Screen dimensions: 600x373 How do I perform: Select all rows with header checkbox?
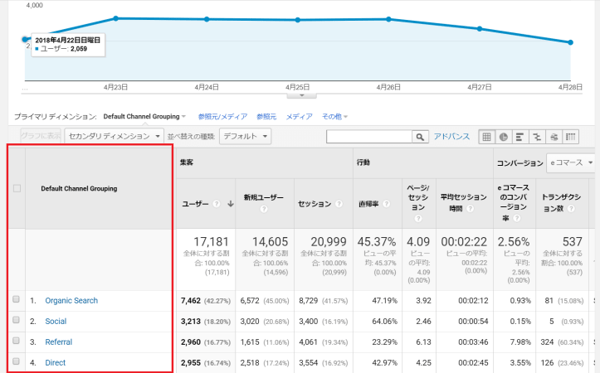(x=17, y=188)
